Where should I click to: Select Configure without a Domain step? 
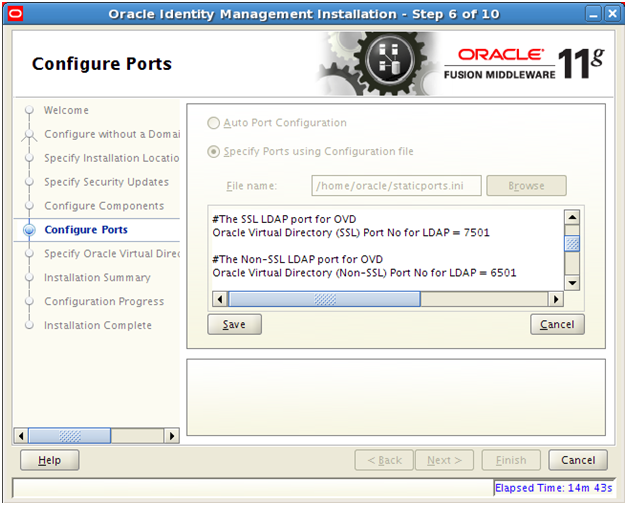click(112, 134)
